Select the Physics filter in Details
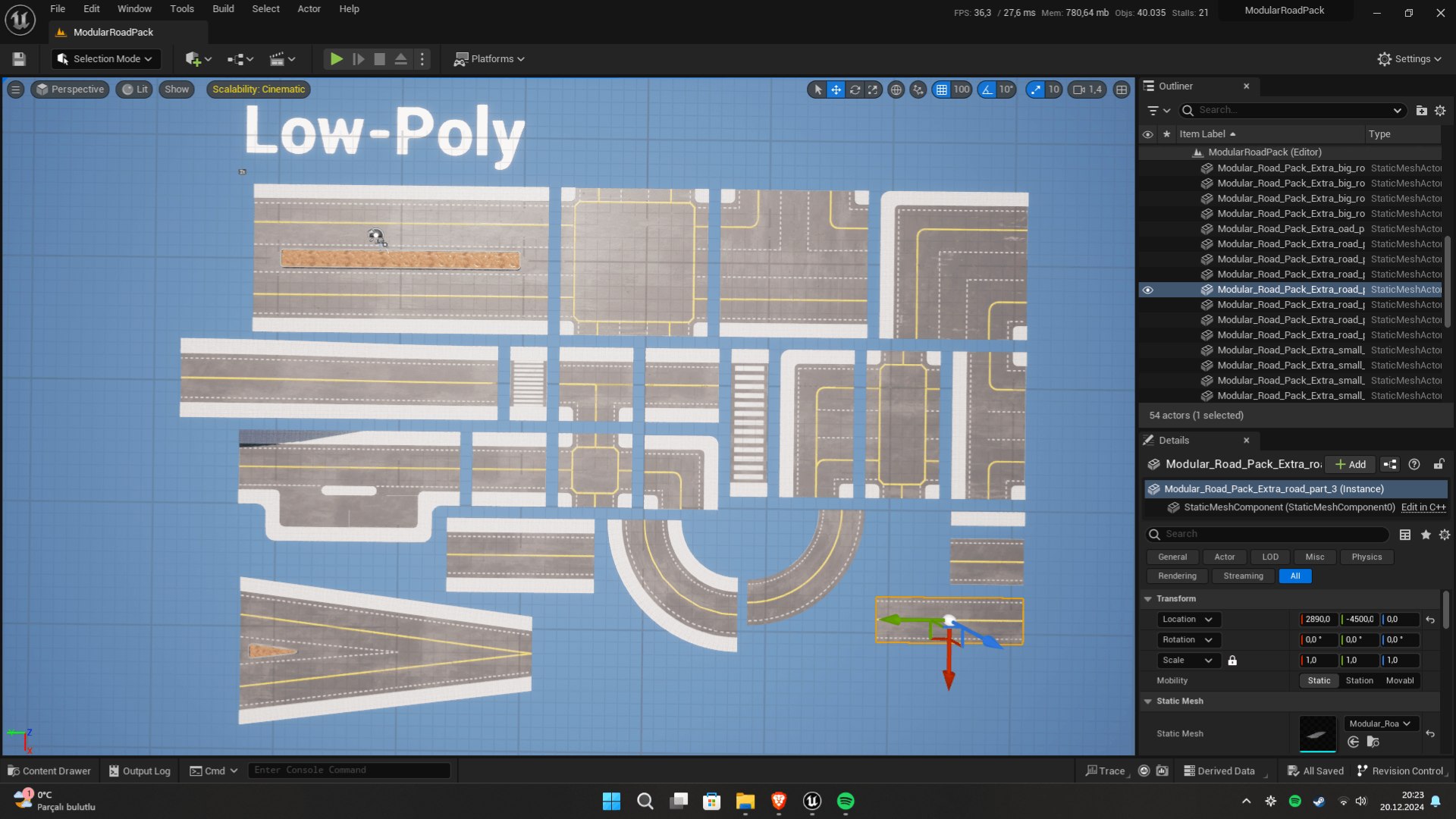This screenshot has width=1456, height=819. [1367, 557]
